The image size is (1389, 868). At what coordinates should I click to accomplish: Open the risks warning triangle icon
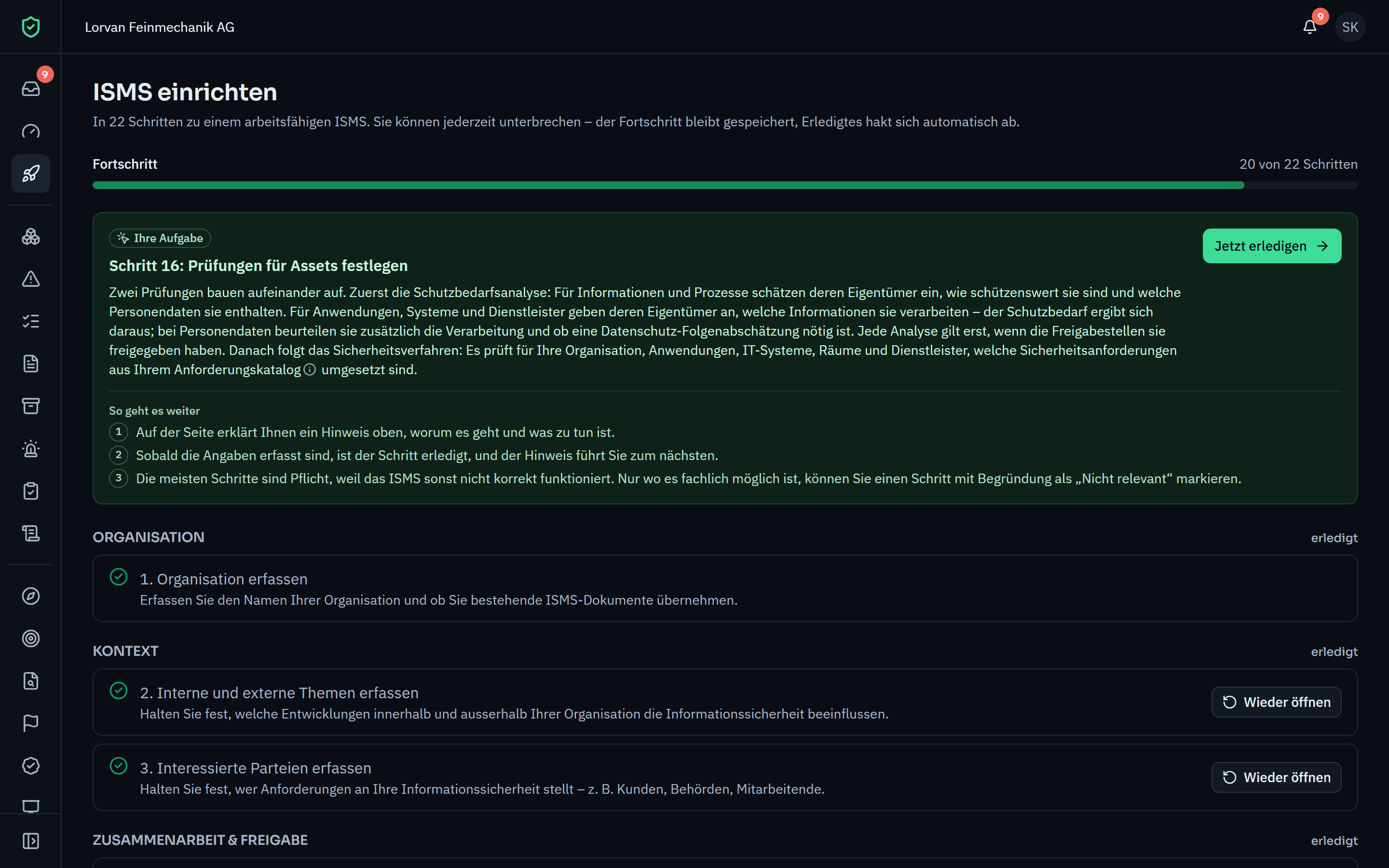pos(30,279)
